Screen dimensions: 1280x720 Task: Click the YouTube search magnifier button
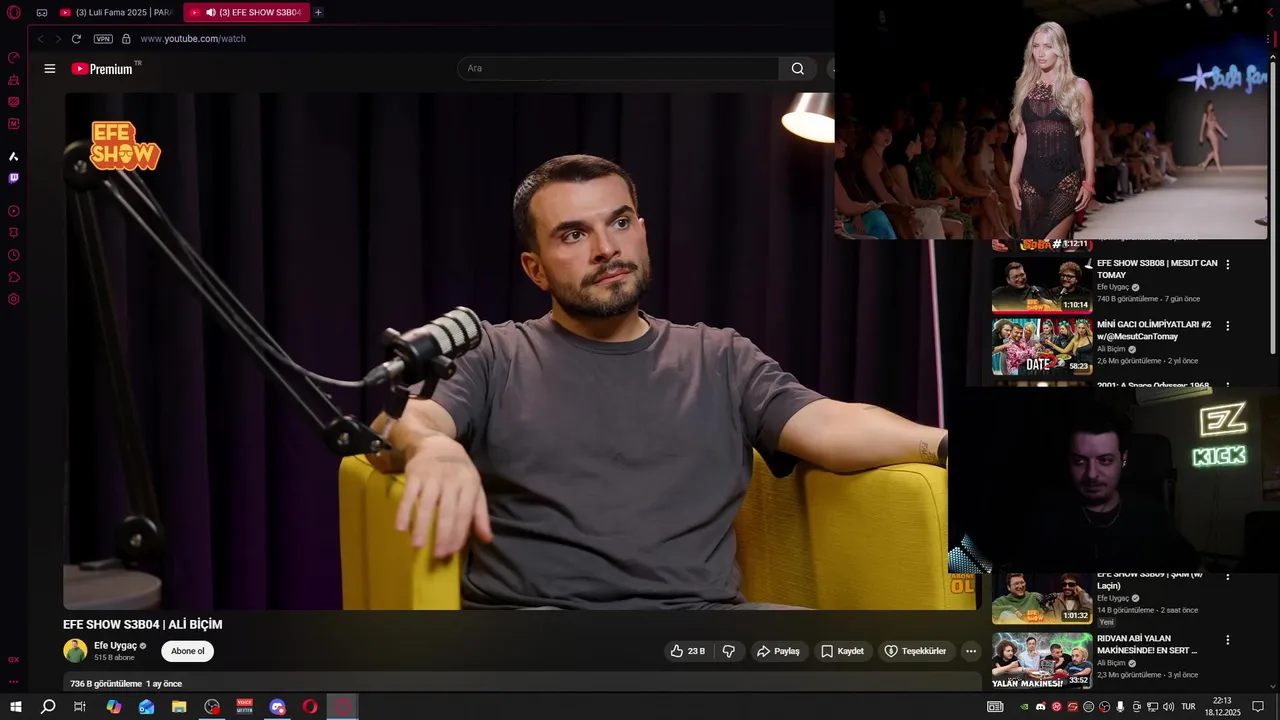click(797, 69)
